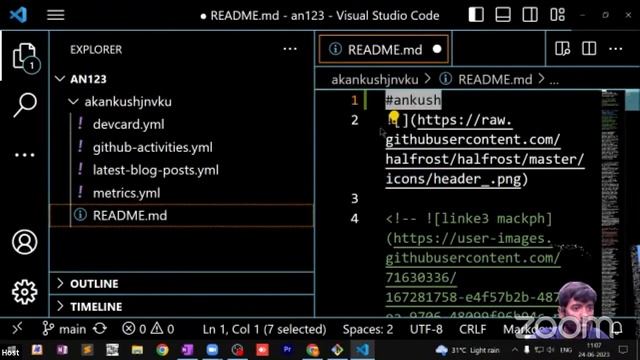The width and height of the screenshot is (640, 360).
Task: Open editor More Actions menu
Action: click(616, 49)
